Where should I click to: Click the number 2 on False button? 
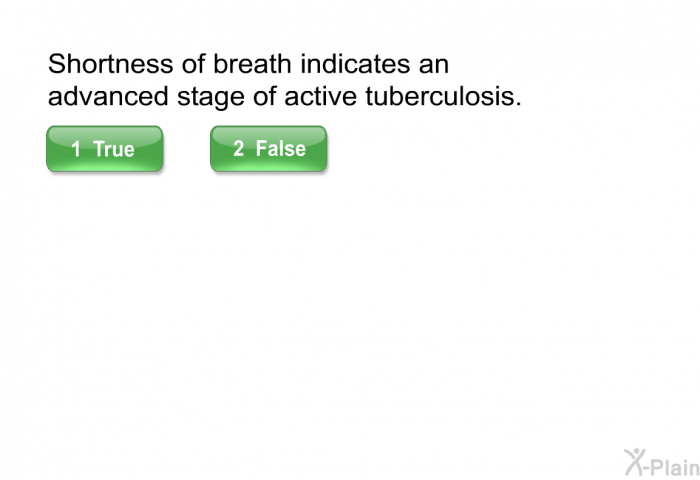pyautogui.click(x=238, y=149)
